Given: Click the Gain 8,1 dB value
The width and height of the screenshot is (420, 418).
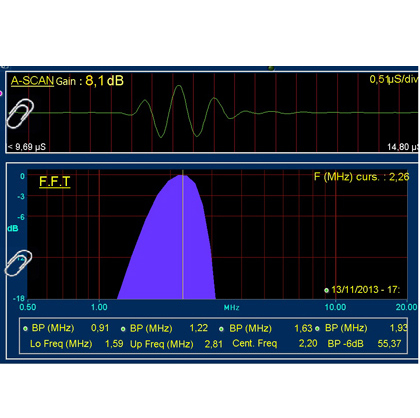Looking at the screenshot, I should [x=104, y=81].
